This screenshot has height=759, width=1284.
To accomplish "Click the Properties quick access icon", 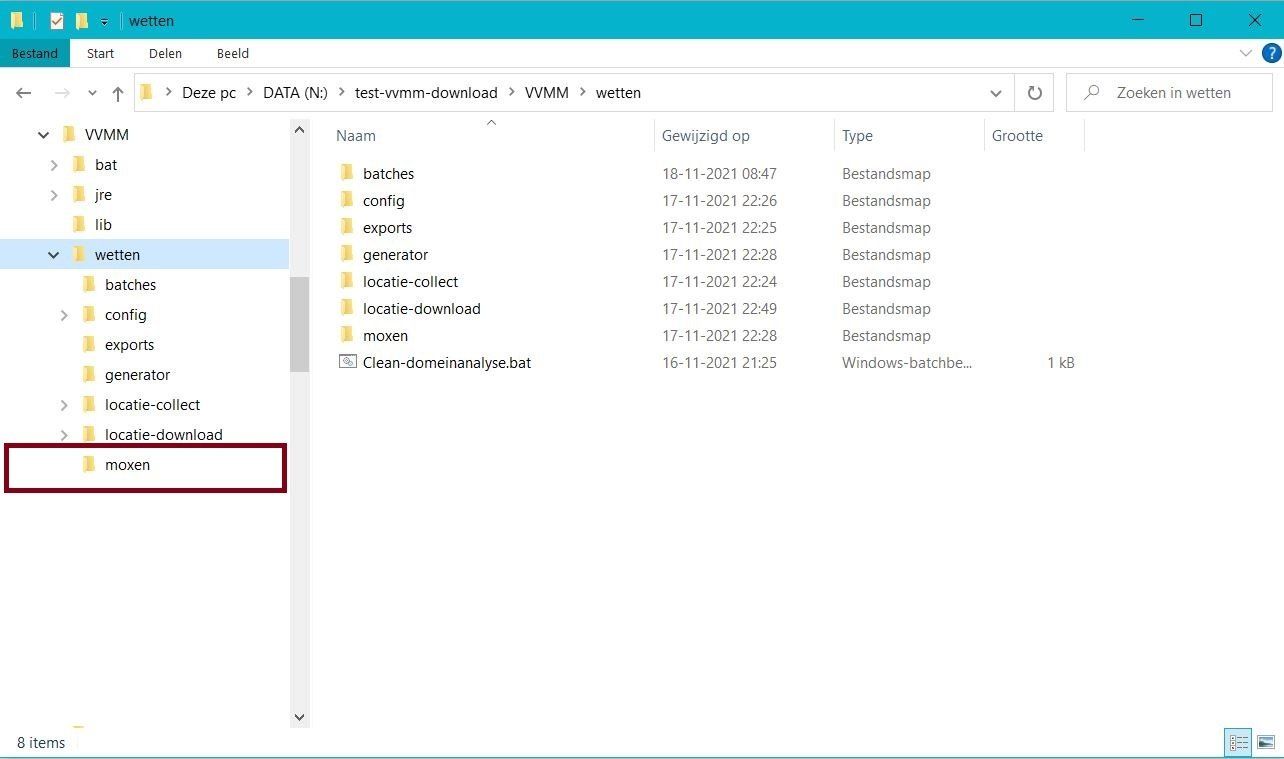I will tap(57, 20).
